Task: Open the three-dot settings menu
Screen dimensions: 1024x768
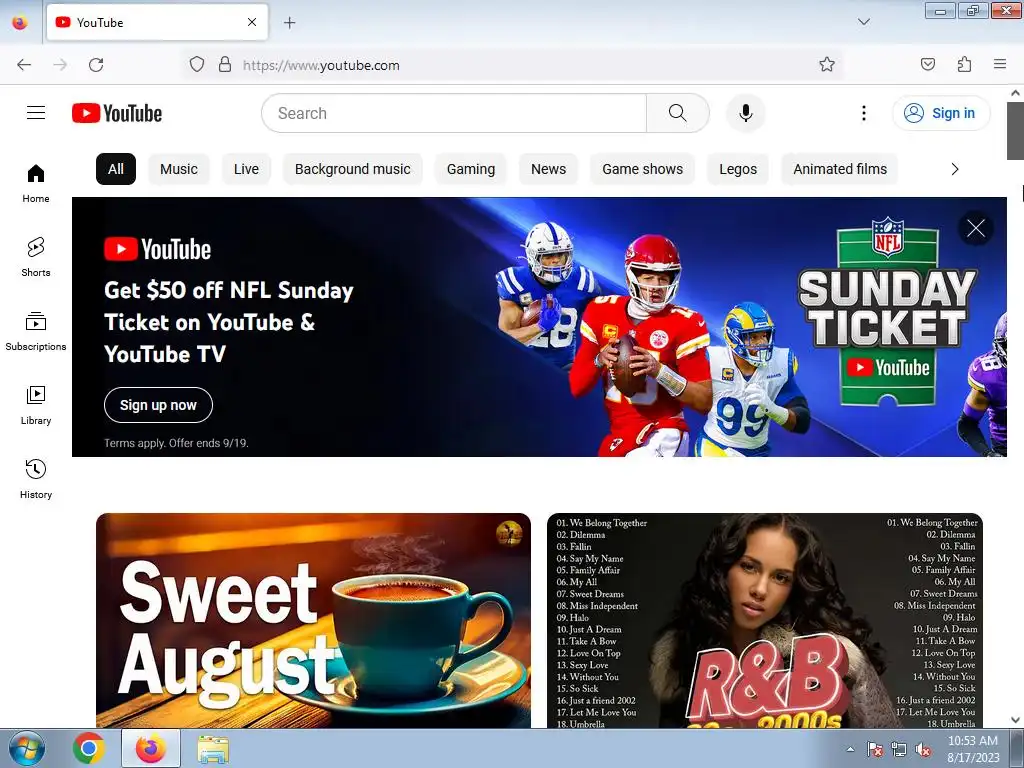Action: click(863, 113)
